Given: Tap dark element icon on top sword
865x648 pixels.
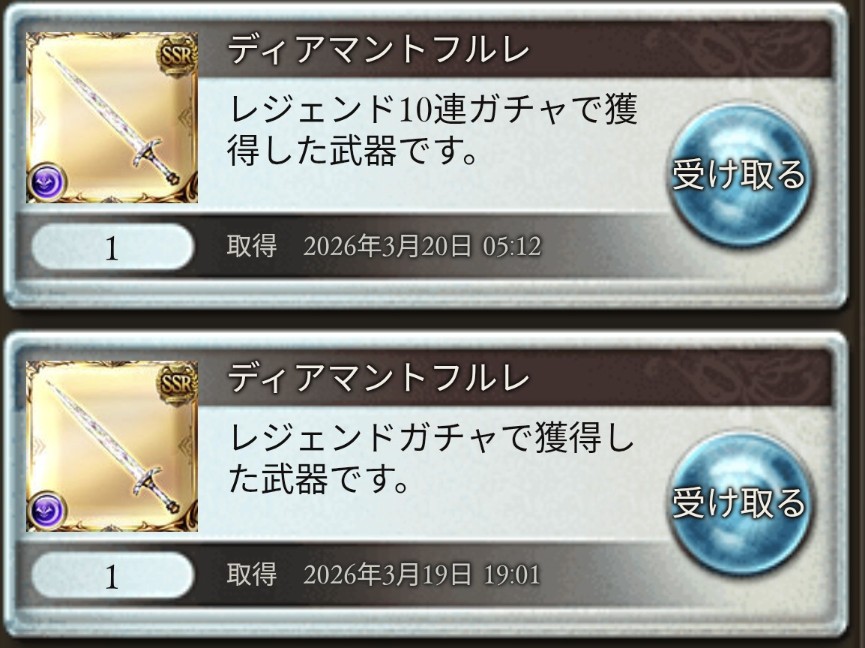Looking at the screenshot, I should click(x=46, y=181).
